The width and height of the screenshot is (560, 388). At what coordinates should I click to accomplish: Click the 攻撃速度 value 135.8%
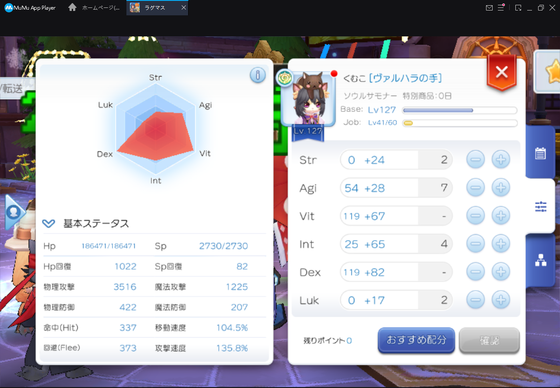pos(232,348)
